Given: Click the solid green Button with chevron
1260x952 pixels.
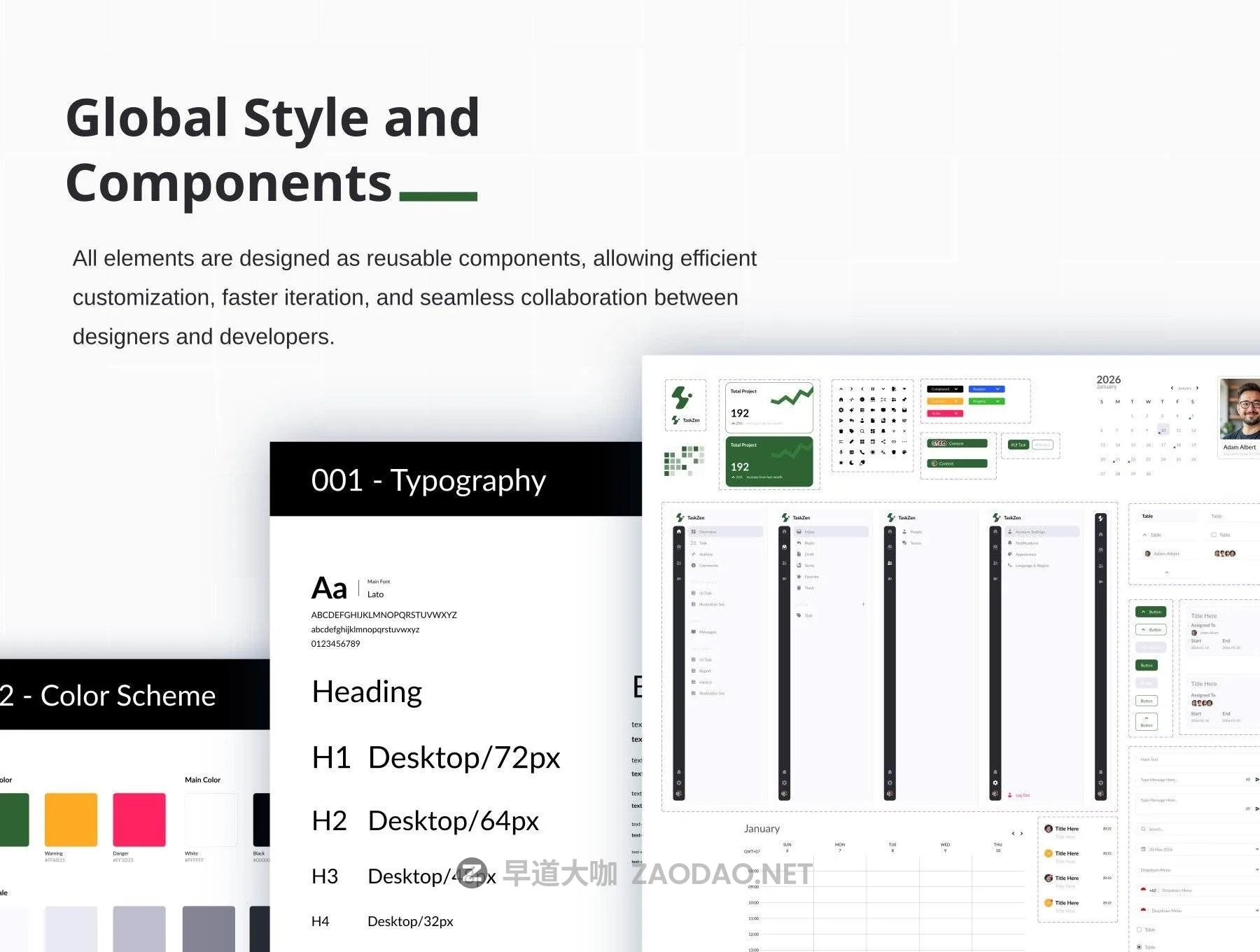Looking at the screenshot, I should point(1150,612).
